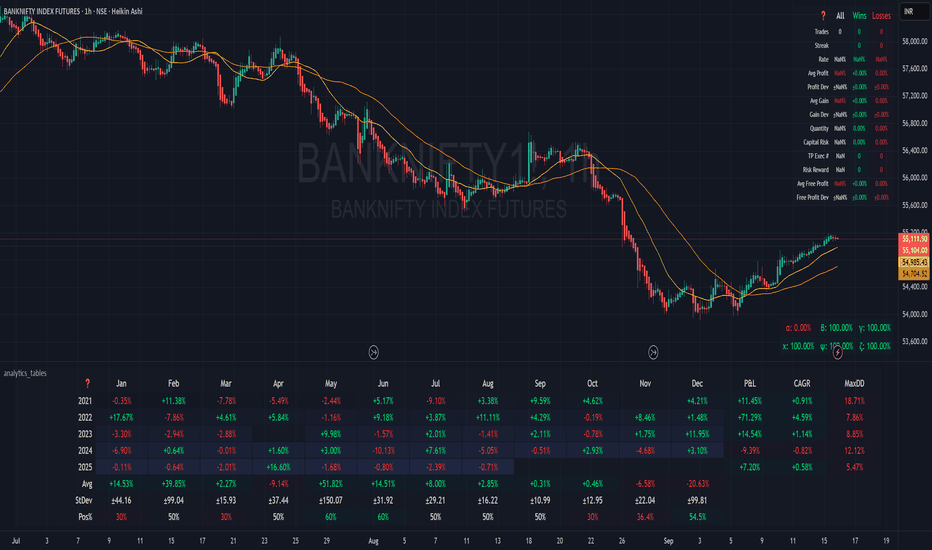The image size is (932, 550).
Task: Click the red 55,111.90 price label
Action: (916, 240)
